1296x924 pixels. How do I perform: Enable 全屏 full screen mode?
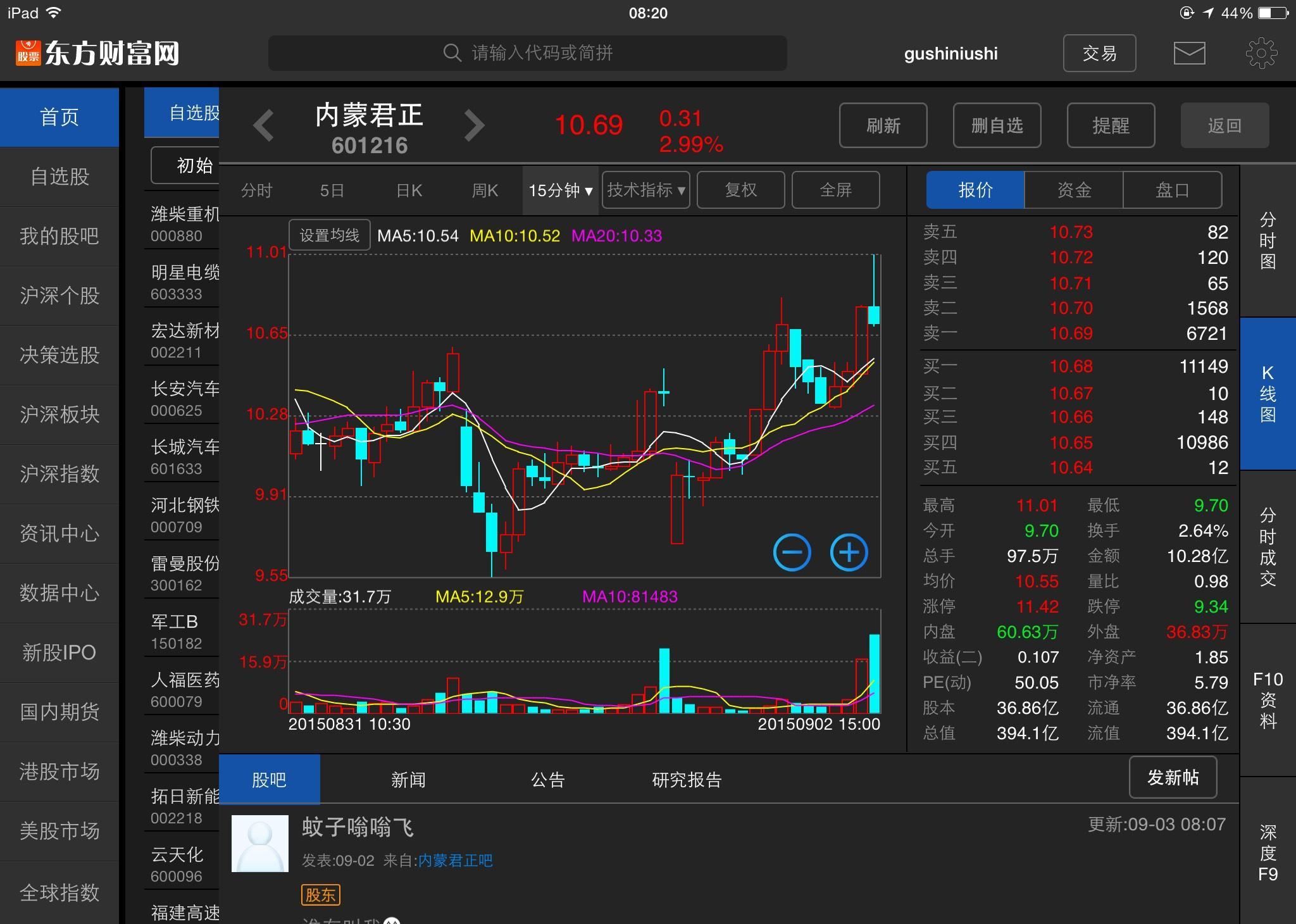[835, 190]
